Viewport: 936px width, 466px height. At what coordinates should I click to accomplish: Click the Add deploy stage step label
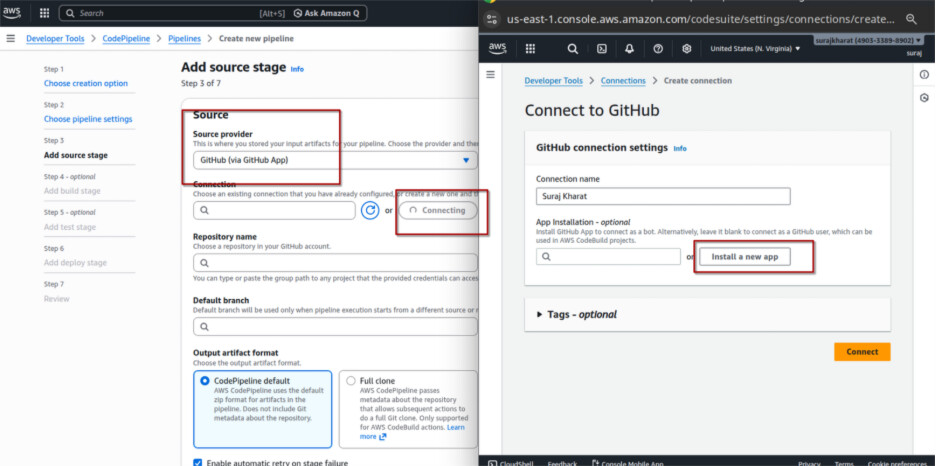[75, 263]
